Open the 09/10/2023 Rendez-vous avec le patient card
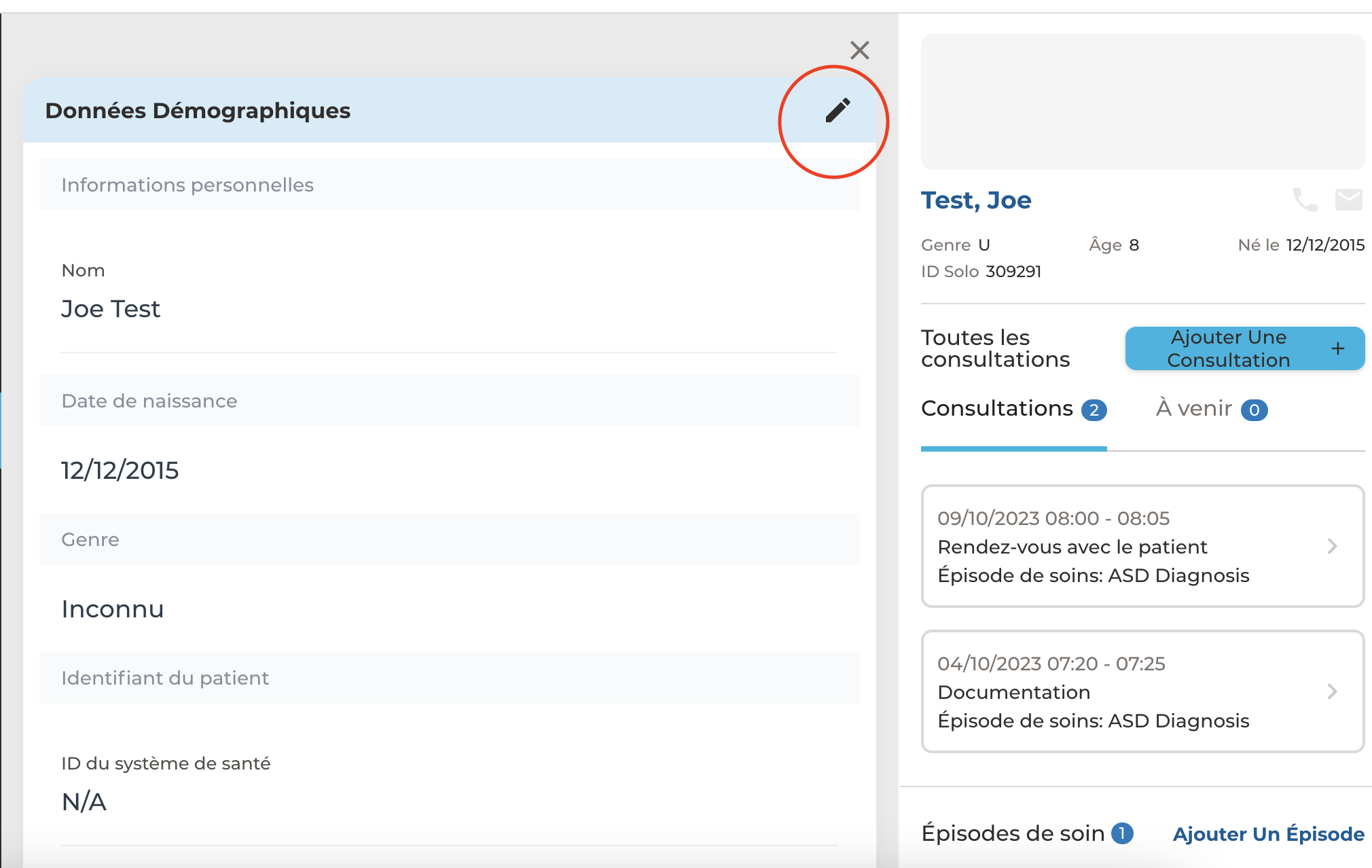This screenshot has width=1372, height=868. click(1142, 546)
